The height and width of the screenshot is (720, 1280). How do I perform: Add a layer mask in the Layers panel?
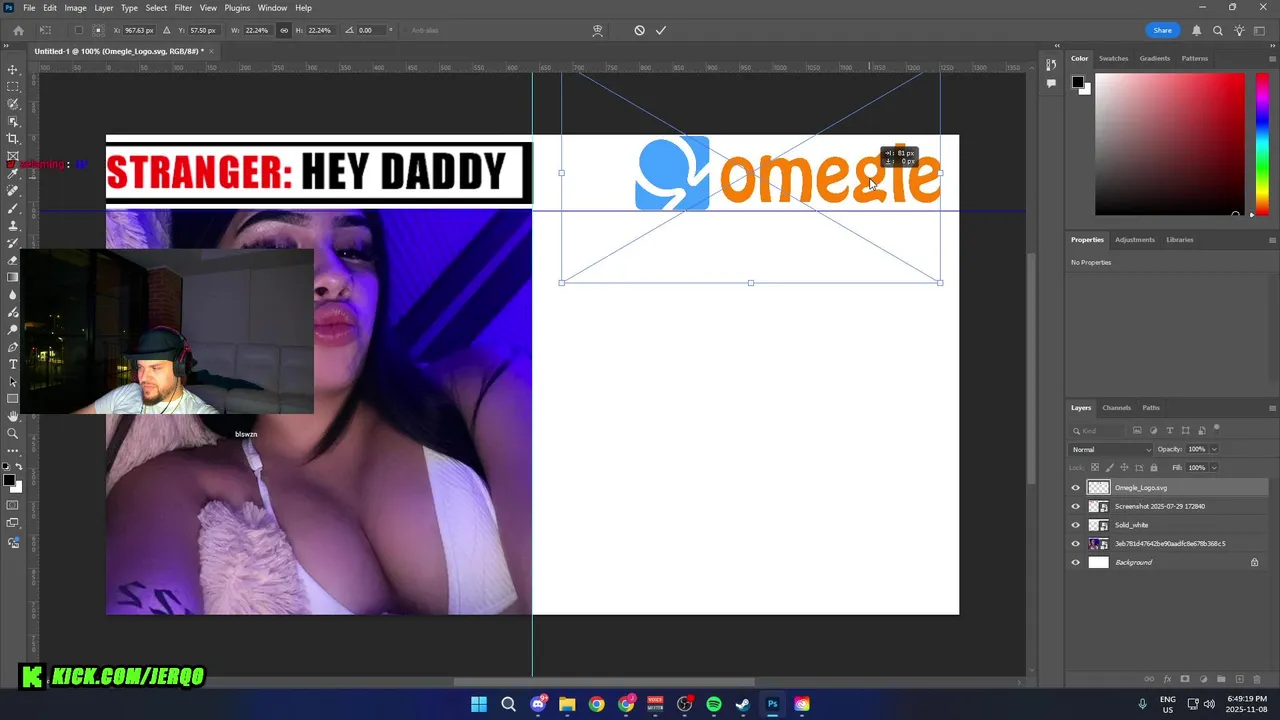coord(1185,679)
